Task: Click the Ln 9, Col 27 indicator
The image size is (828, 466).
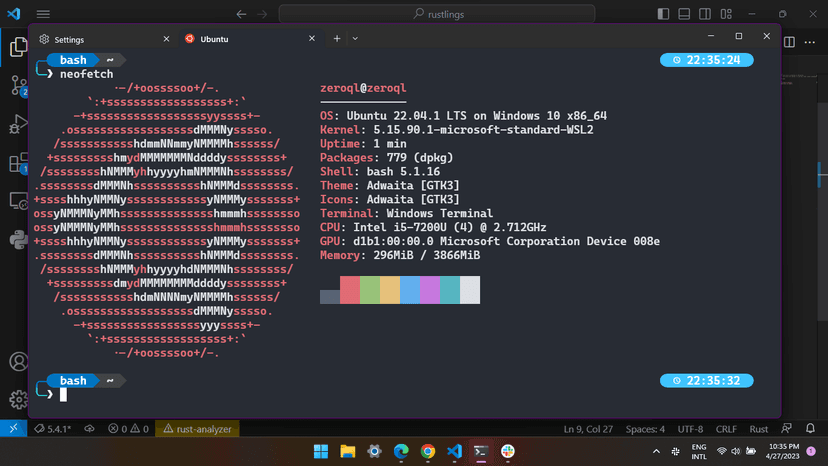Action: [586, 429]
